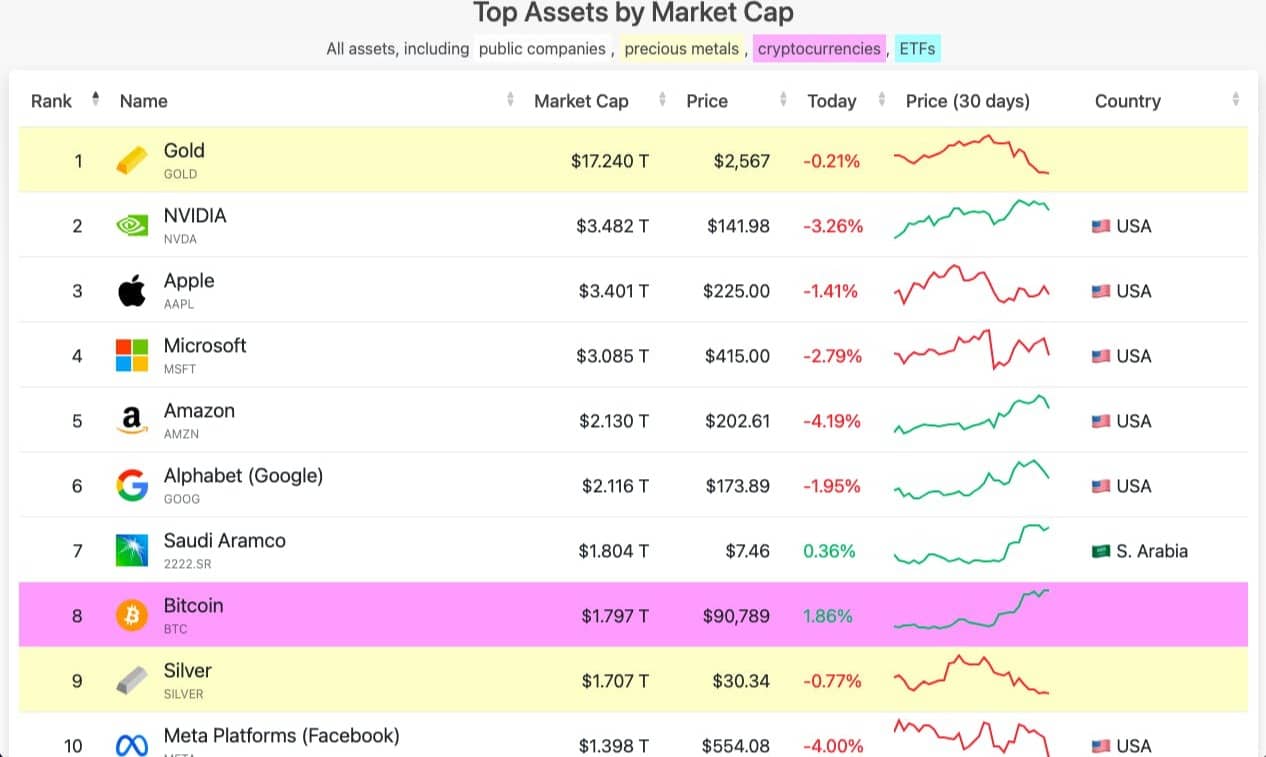Image resolution: width=1266 pixels, height=757 pixels.
Task: Click the $225.00 Apple price value
Action: pos(736,291)
